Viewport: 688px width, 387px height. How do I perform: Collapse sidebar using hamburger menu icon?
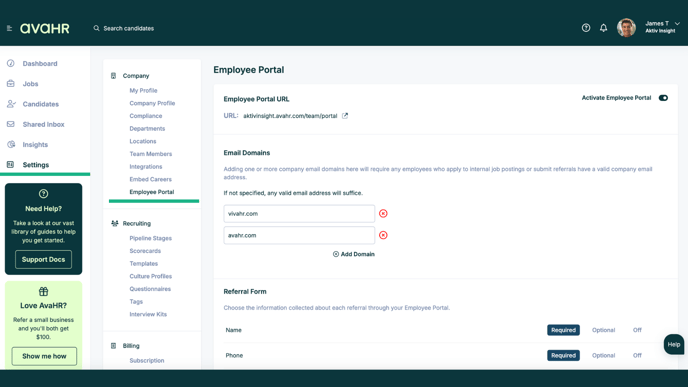tap(9, 28)
